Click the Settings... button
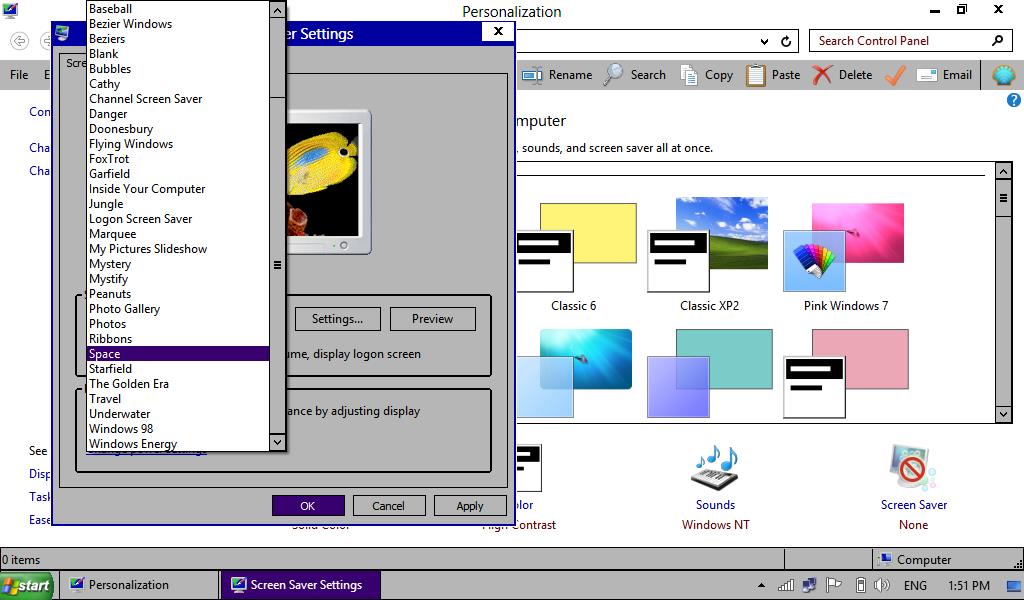This screenshot has width=1024, height=600. point(338,319)
